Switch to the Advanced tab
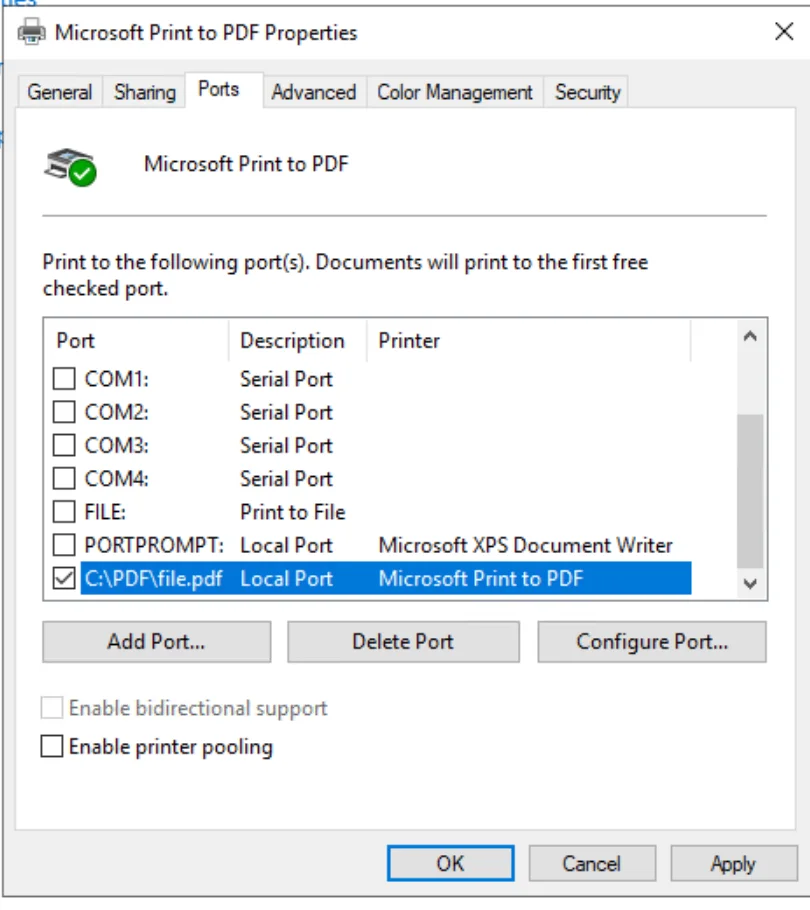Screen dimensions: 810x910 314,92
